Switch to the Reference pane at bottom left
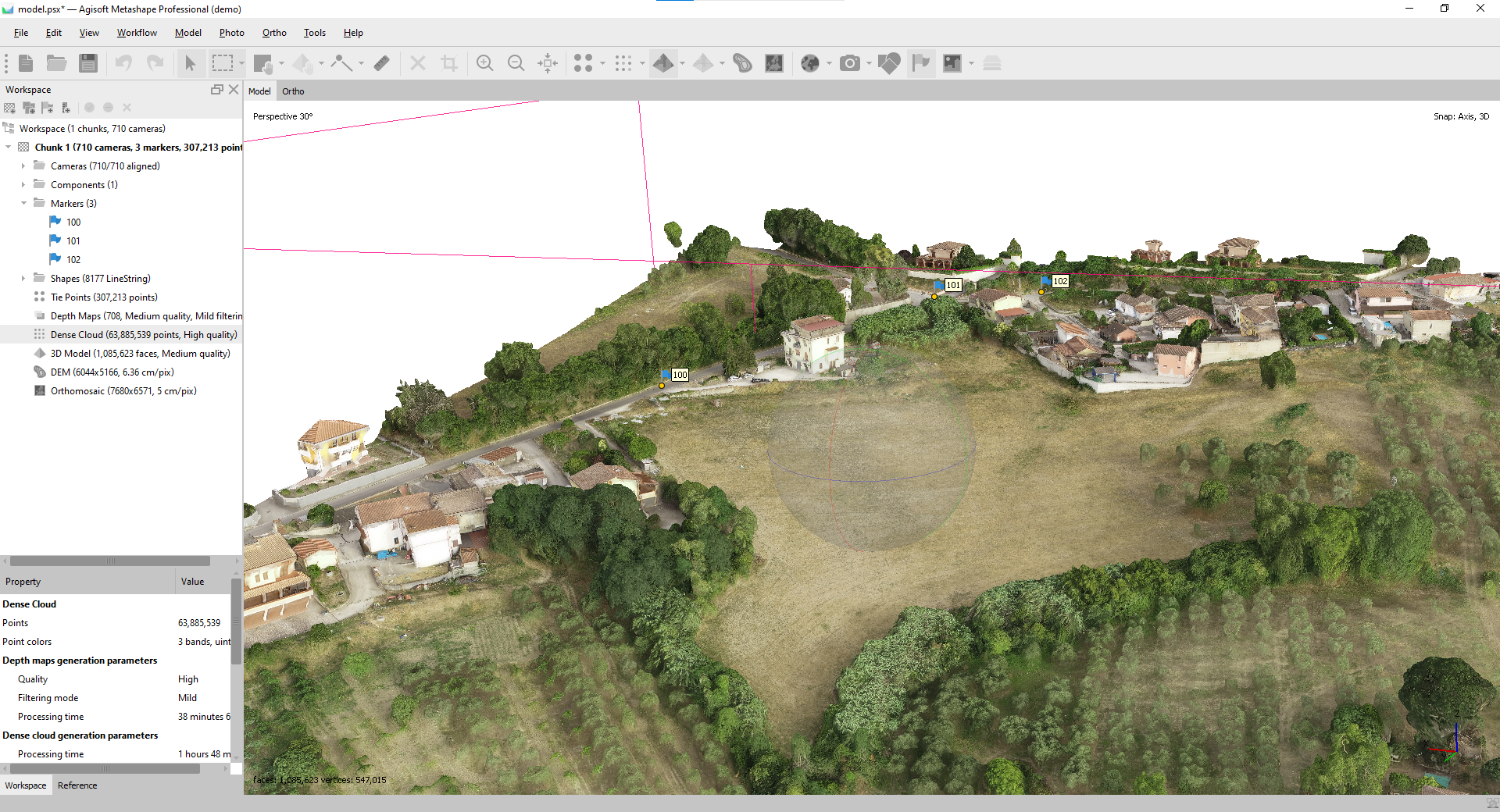The width and height of the screenshot is (1500, 812). (77, 785)
